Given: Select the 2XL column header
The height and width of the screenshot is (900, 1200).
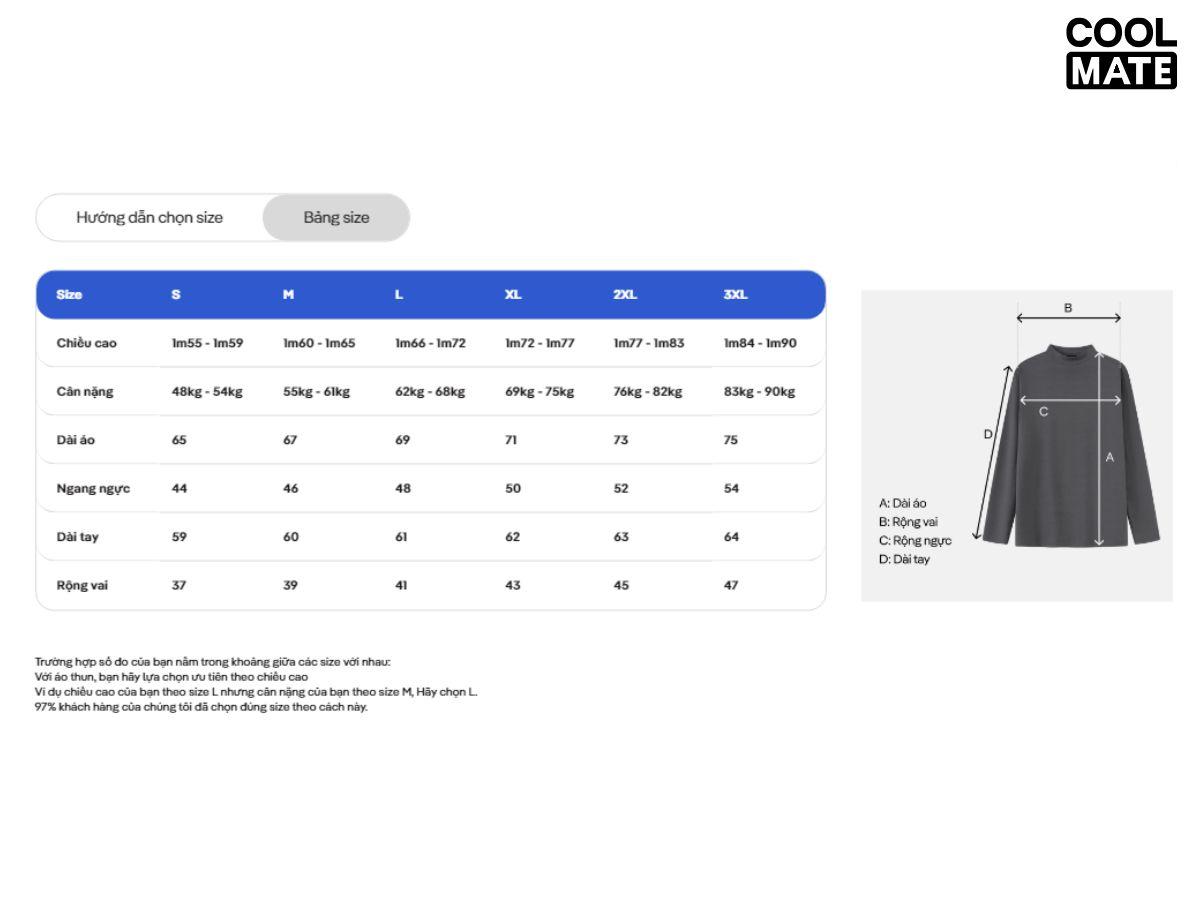Looking at the screenshot, I should pyautogui.click(x=624, y=295).
